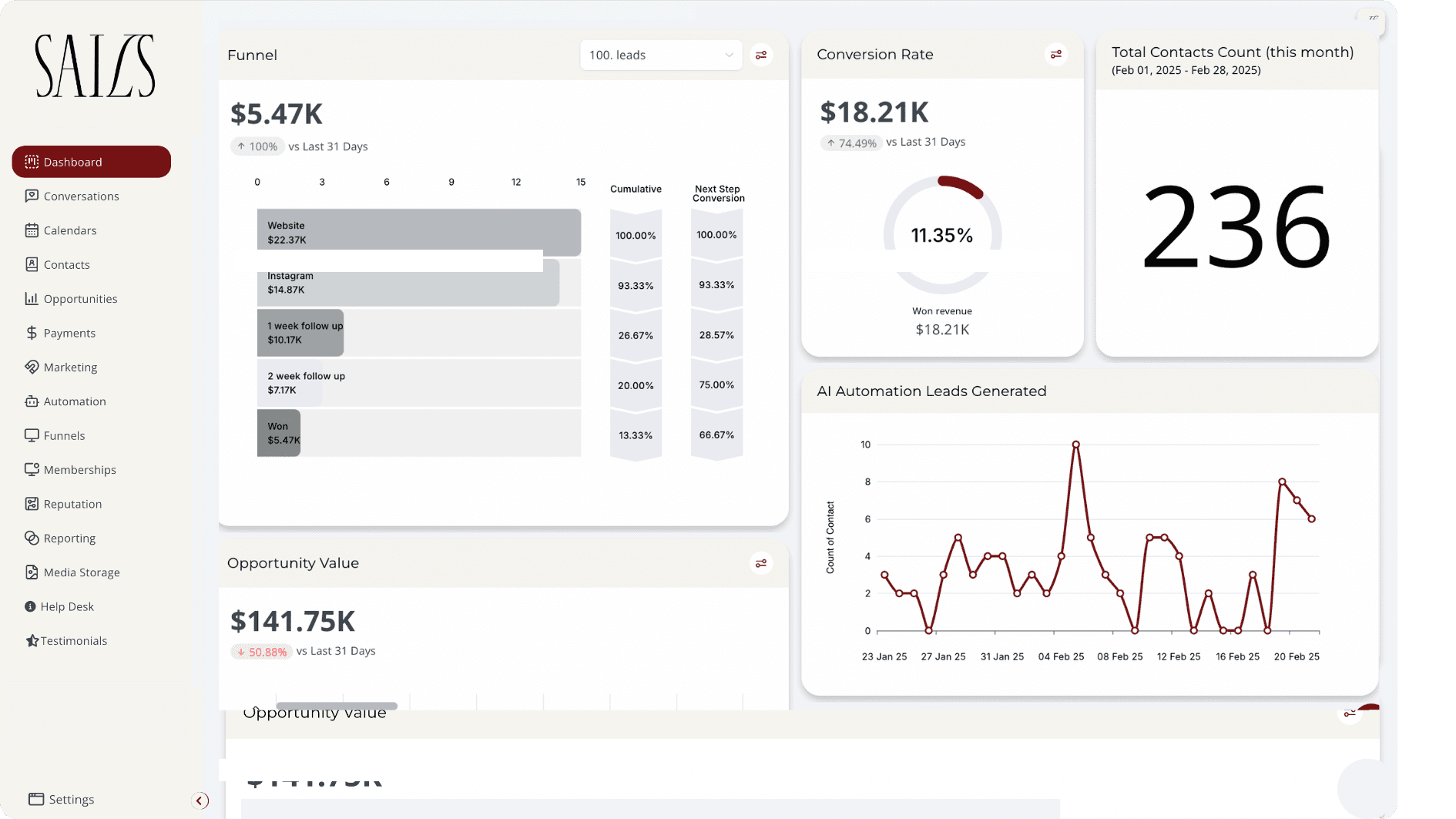Select the Dashboard menu item
This screenshot has height=819, width=1456.
91,162
